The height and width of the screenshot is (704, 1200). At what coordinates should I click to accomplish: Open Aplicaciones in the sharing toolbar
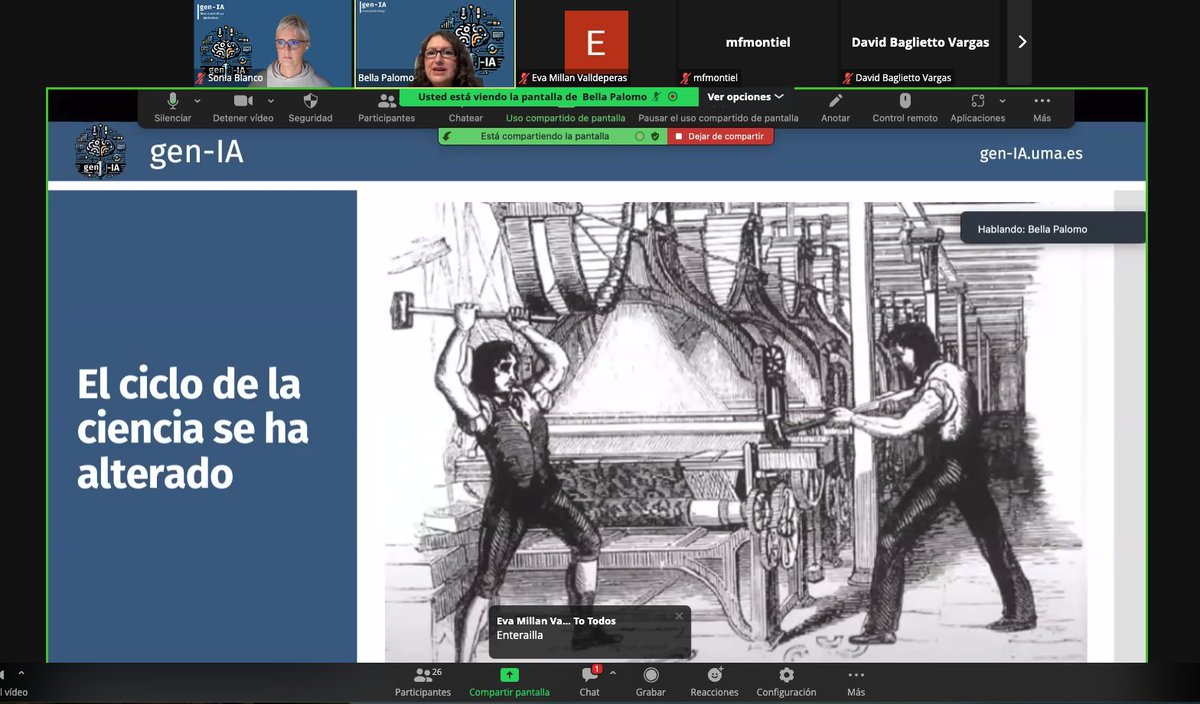[x=978, y=107]
